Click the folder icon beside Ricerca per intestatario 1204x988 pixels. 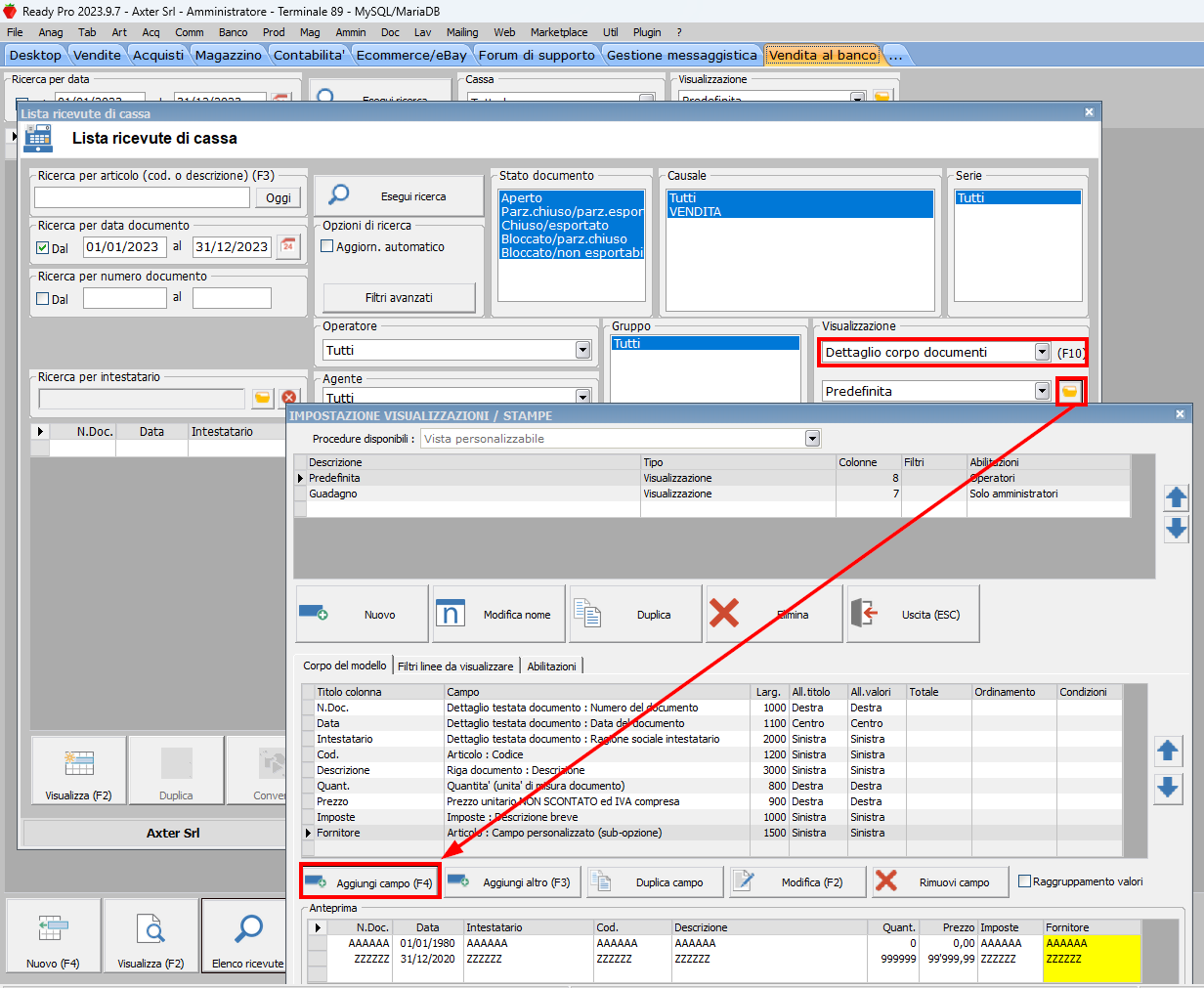[x=262, y=398]
